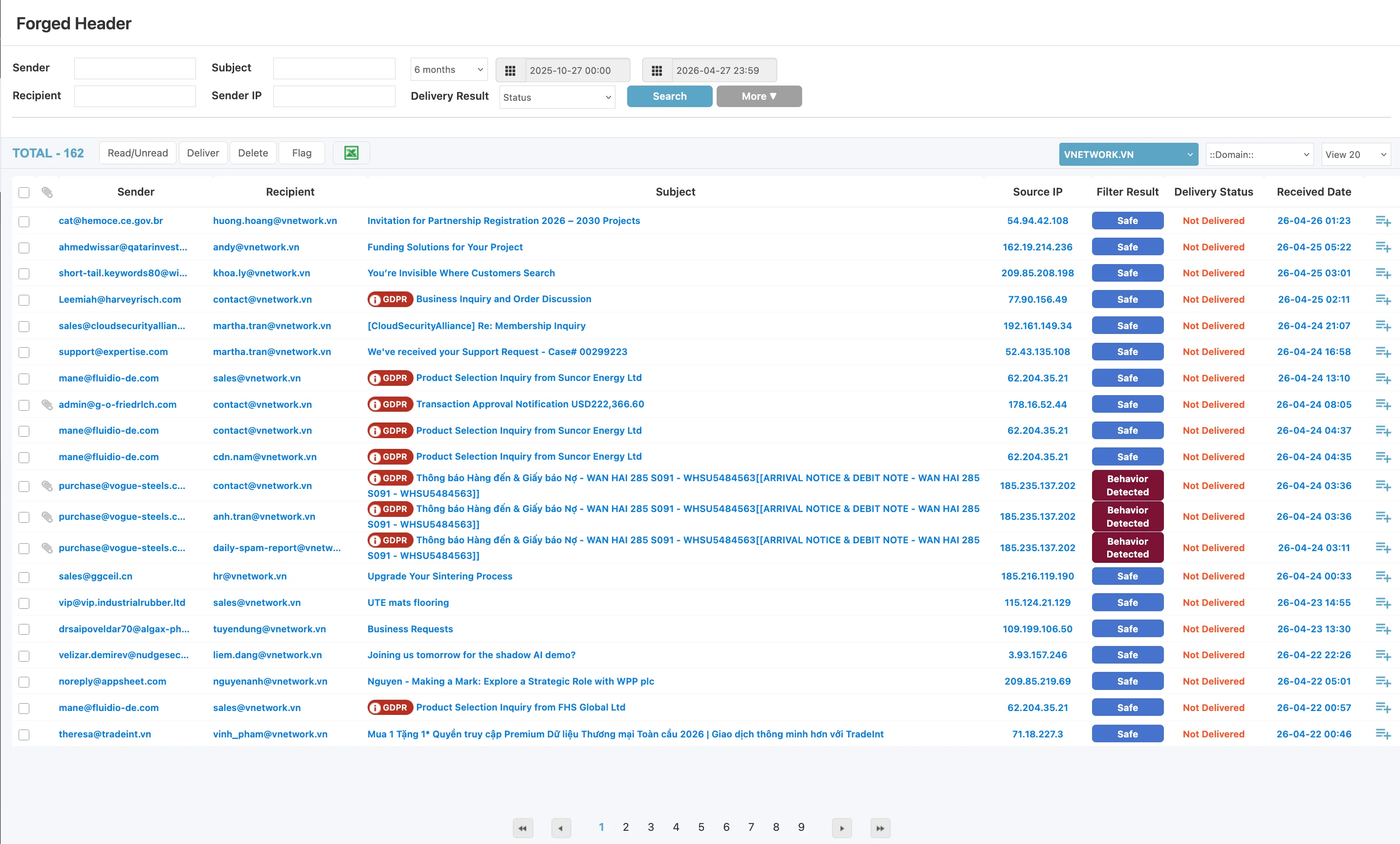
Task: Click add-list icon for ahmedwissar@qatarinvest row
Action: click(1383, 247)
